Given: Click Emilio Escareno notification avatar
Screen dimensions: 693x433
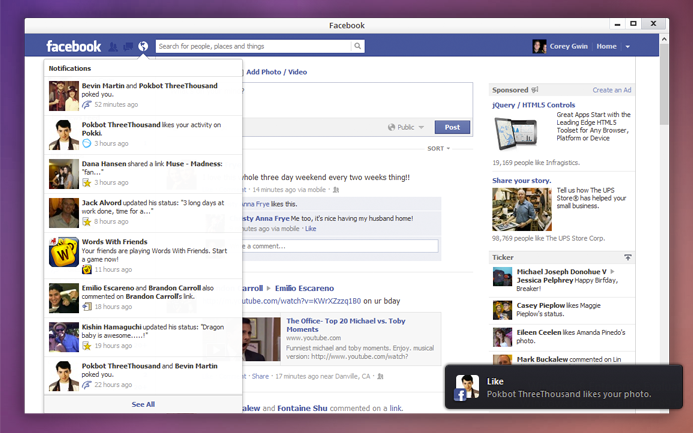Looking at the screenshot, I should click(x=64, y=298).
